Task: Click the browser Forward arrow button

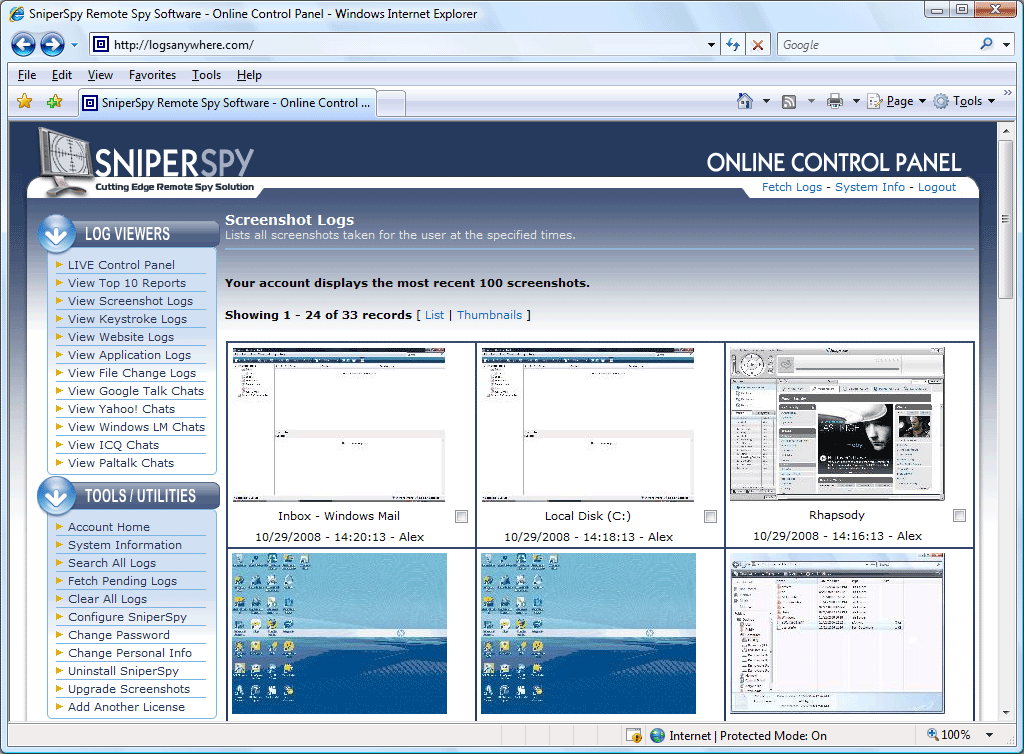Action: coord(52,44)
